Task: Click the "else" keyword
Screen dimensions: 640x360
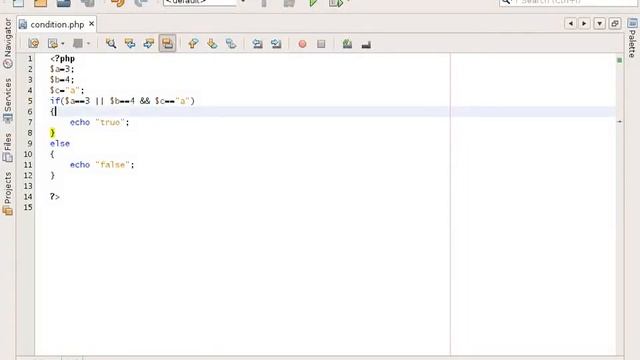Action: tap(60, 143)
